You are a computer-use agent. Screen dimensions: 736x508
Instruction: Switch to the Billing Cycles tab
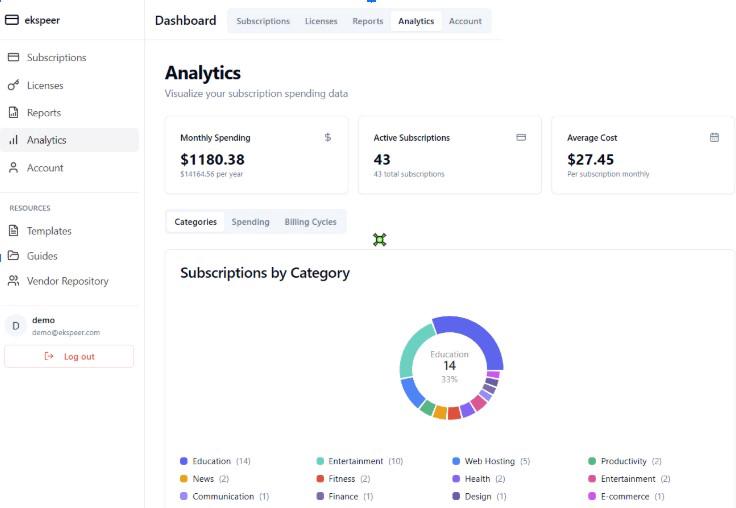point(310,222)
